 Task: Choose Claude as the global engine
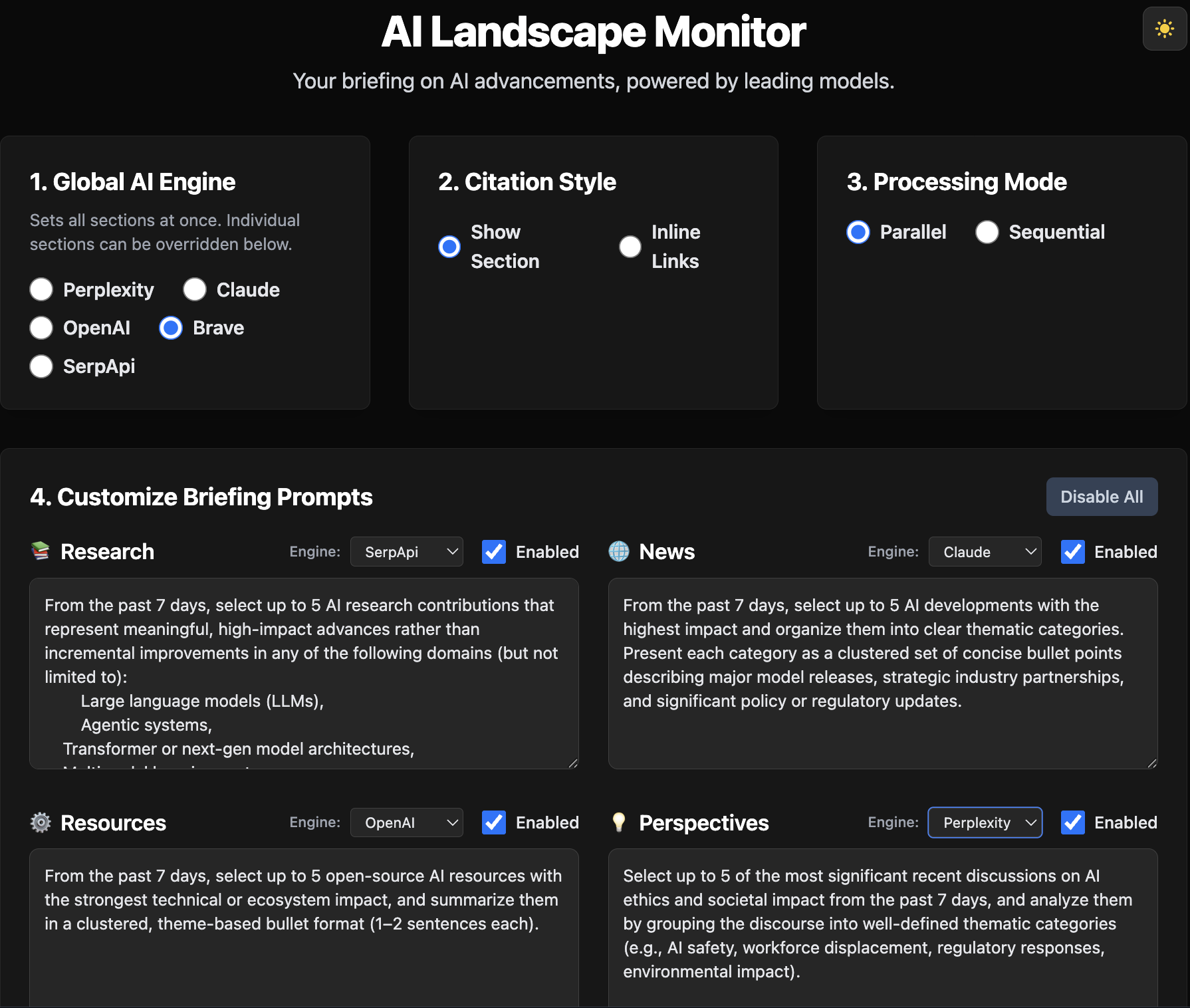click(195, 289)
